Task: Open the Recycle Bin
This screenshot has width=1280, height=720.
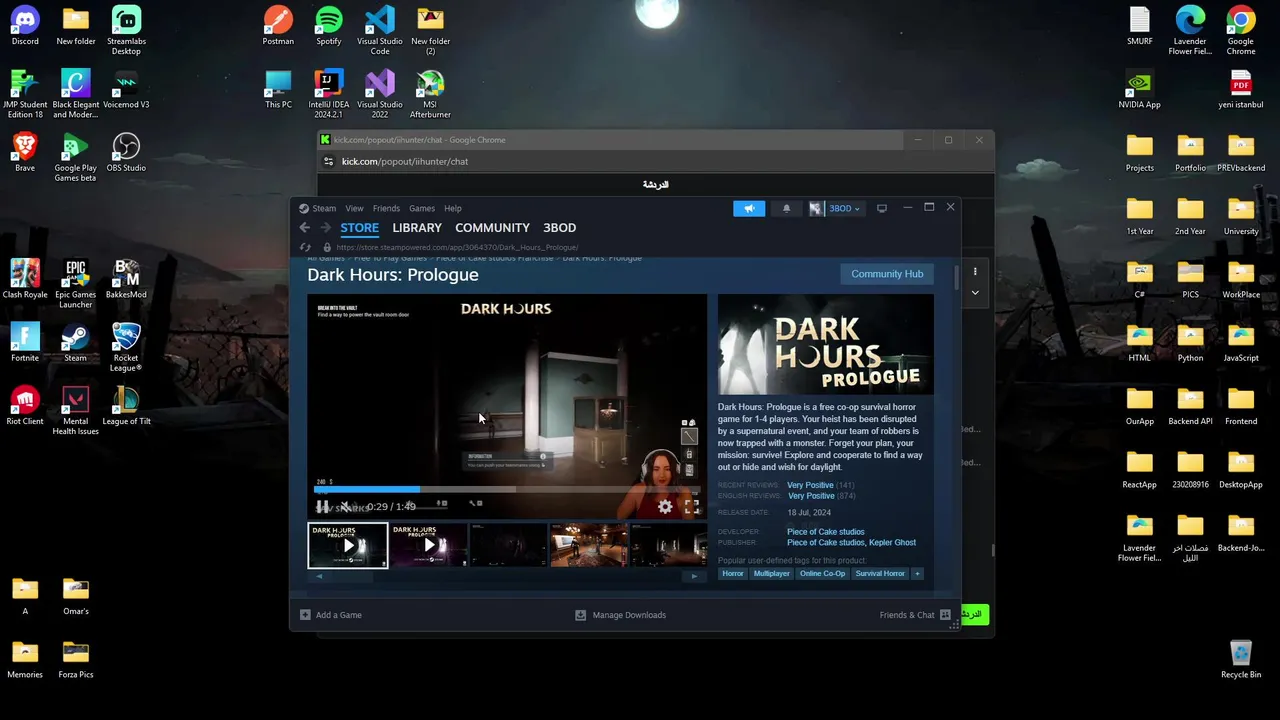Action: point(1241,659)
